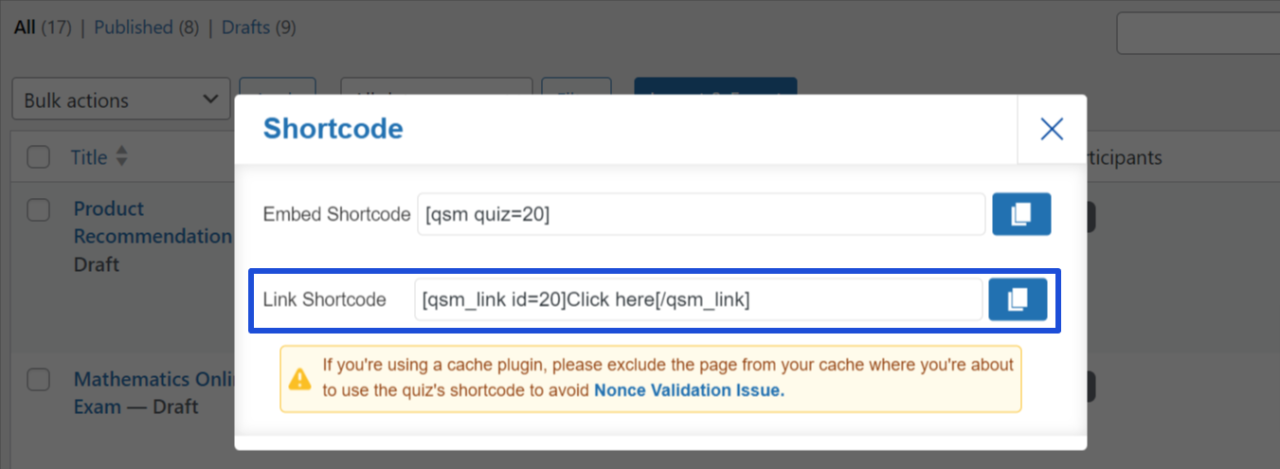
Task: Click inside the Embed Shortcode field
Action: [701, 214]
